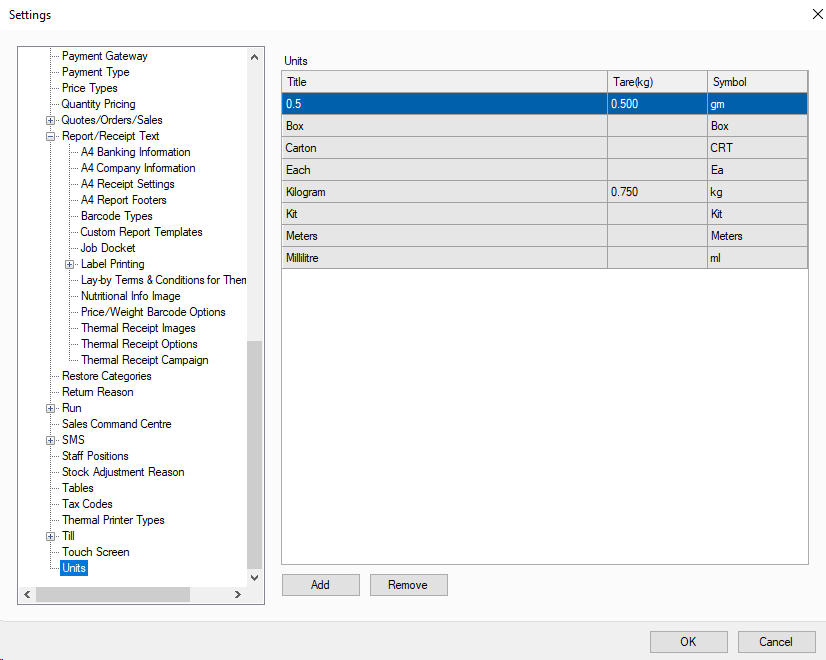Select Tables in settings tree
Image resolution: width=826 pixels, height=660 pixels.
(x=77, y=488)
